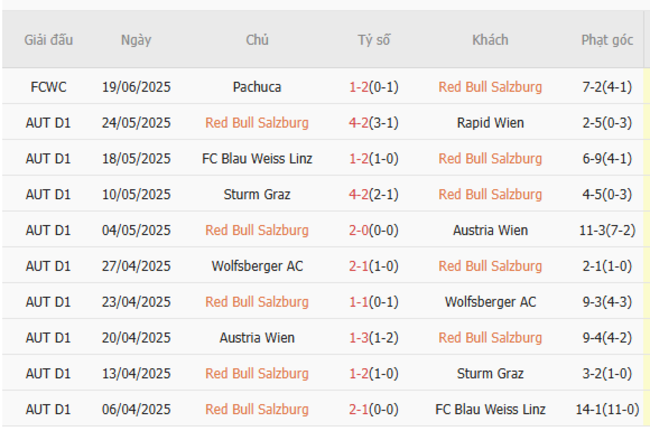This screenshot has height=431, width=650.
Task: Open away team Austria Wien on 04/05/2025
Action: [490, 230]
